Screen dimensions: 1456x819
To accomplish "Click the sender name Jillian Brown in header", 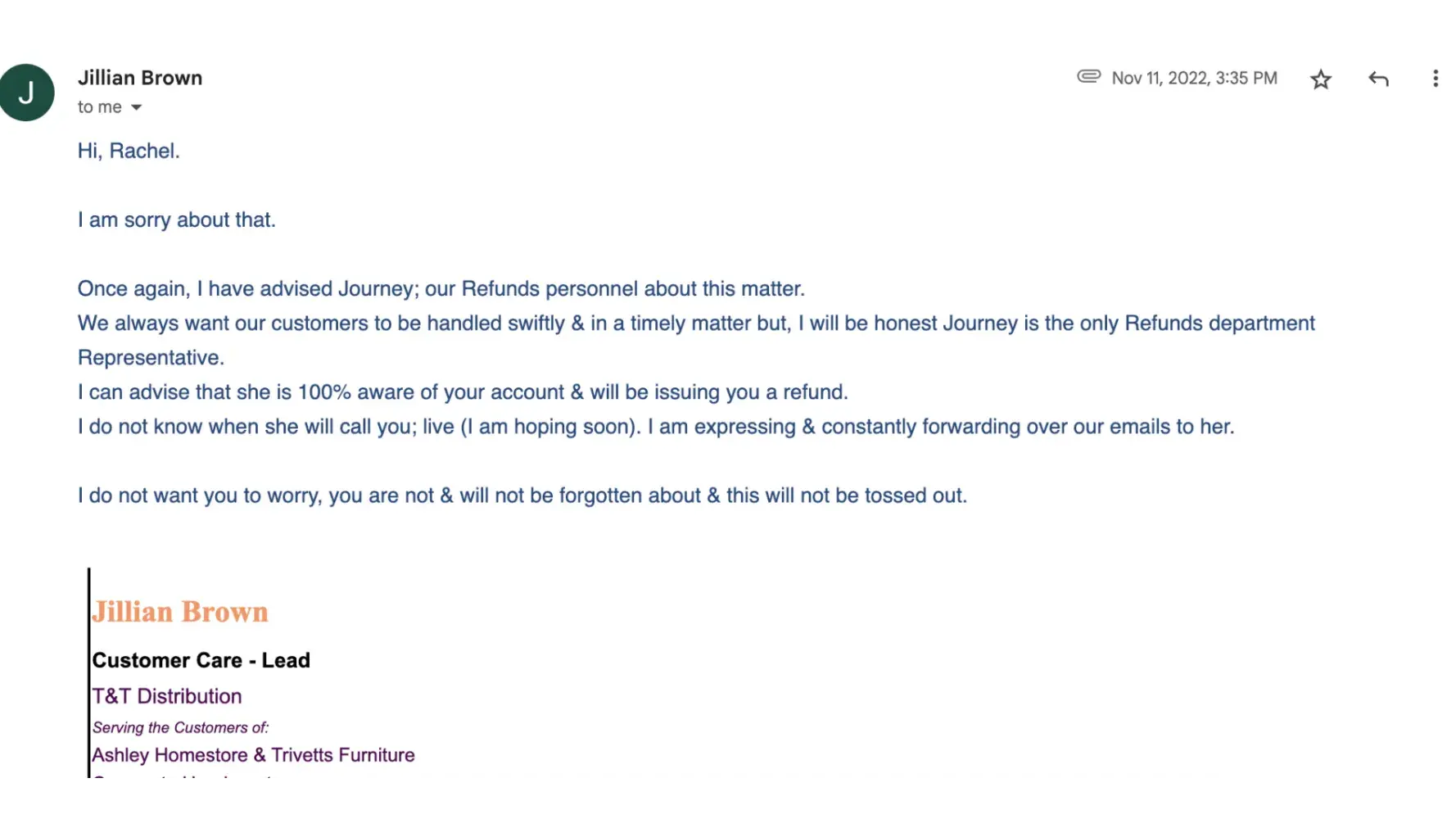I will (x=140, y=78).
